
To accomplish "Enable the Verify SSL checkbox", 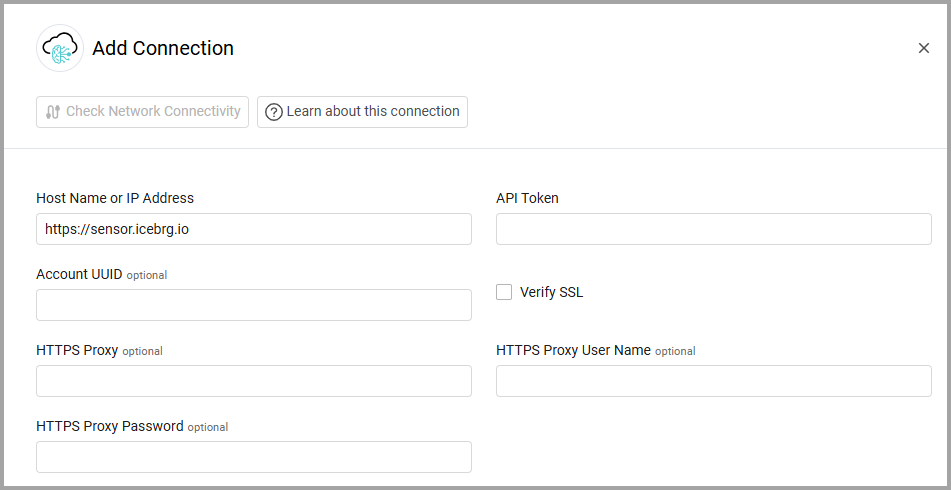I will [x=505, y=292].
